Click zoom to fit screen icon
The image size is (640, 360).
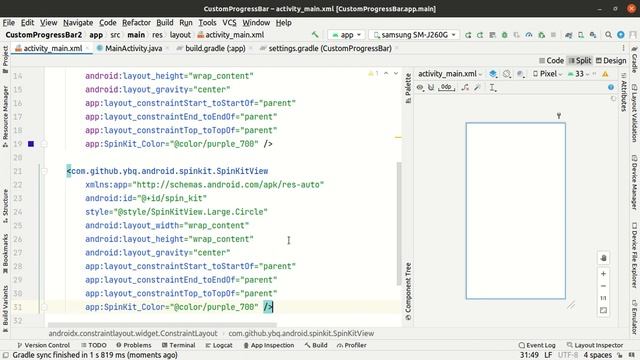(x=603, y=311)
